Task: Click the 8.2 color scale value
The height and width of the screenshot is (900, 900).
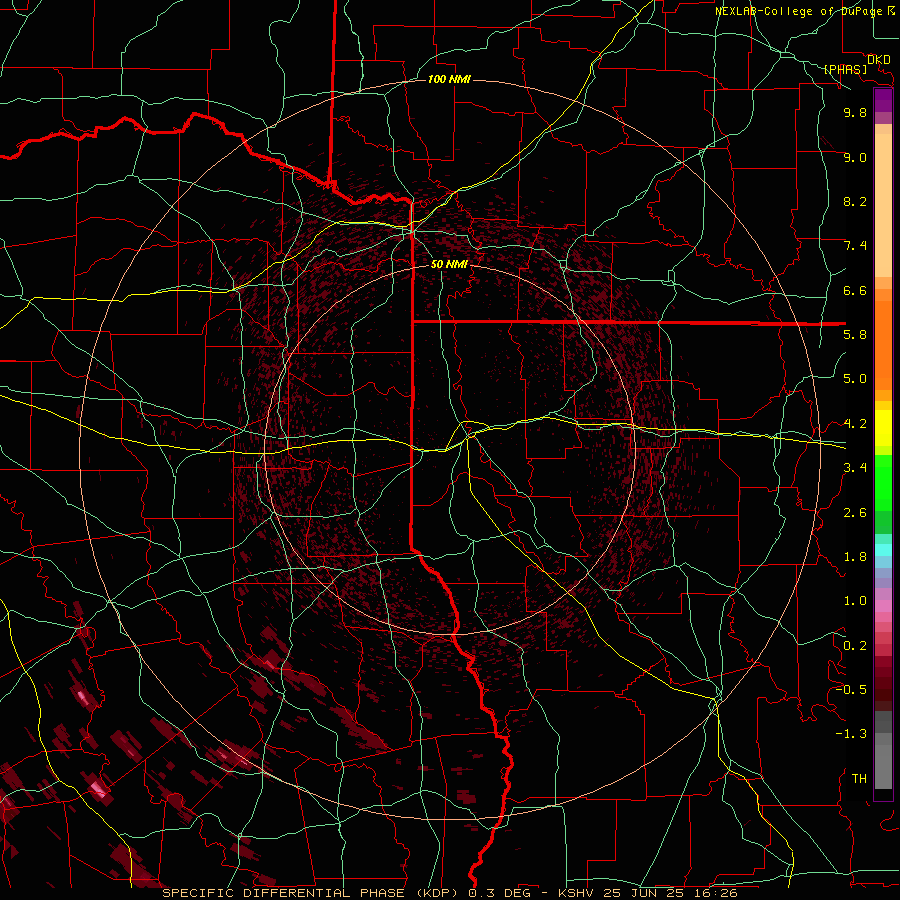Action: (855, 201)
